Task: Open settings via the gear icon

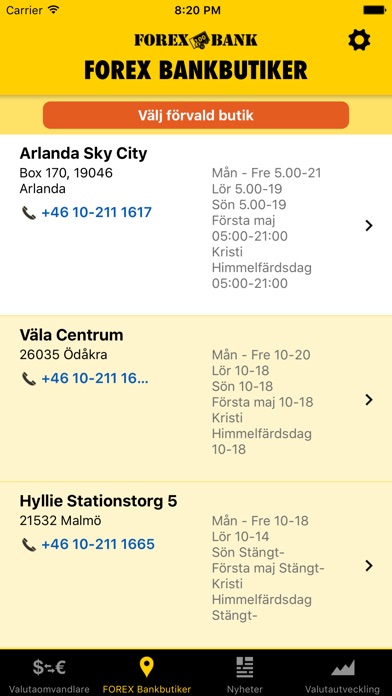Action: (359, 40)
